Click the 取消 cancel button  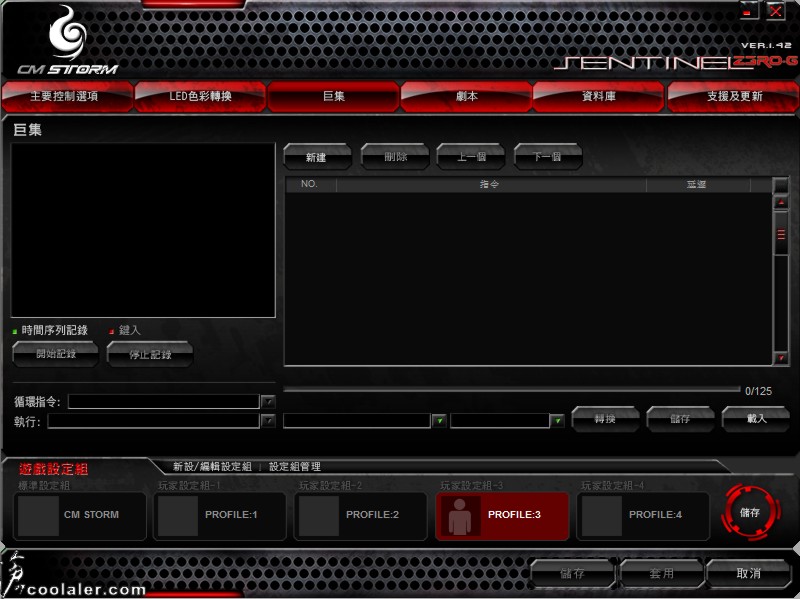(x=749, y=573)
